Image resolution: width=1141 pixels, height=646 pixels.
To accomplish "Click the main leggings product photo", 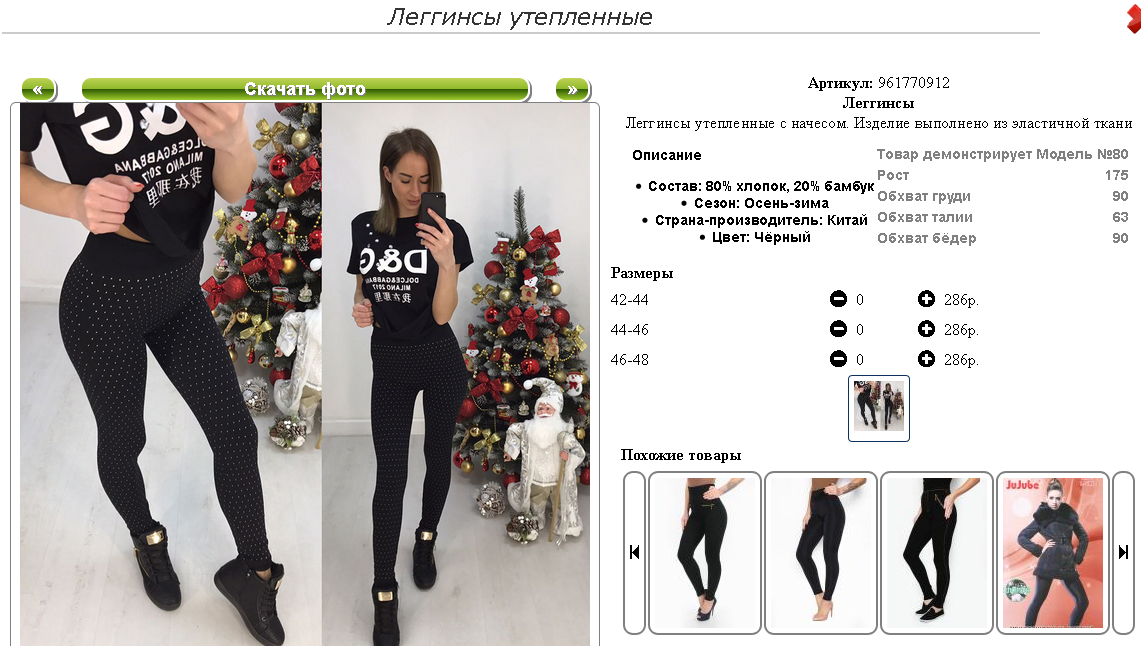I will (x=305, y=374).
